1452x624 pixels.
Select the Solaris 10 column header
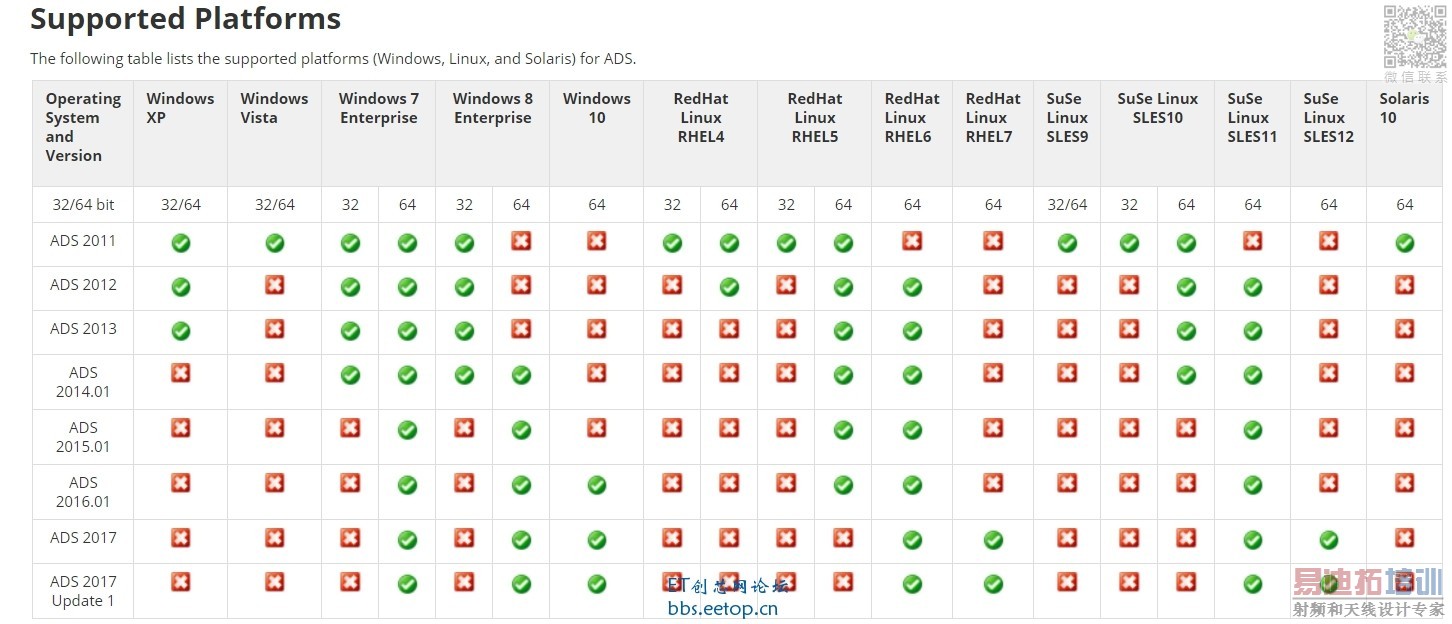click(1404, 108)
